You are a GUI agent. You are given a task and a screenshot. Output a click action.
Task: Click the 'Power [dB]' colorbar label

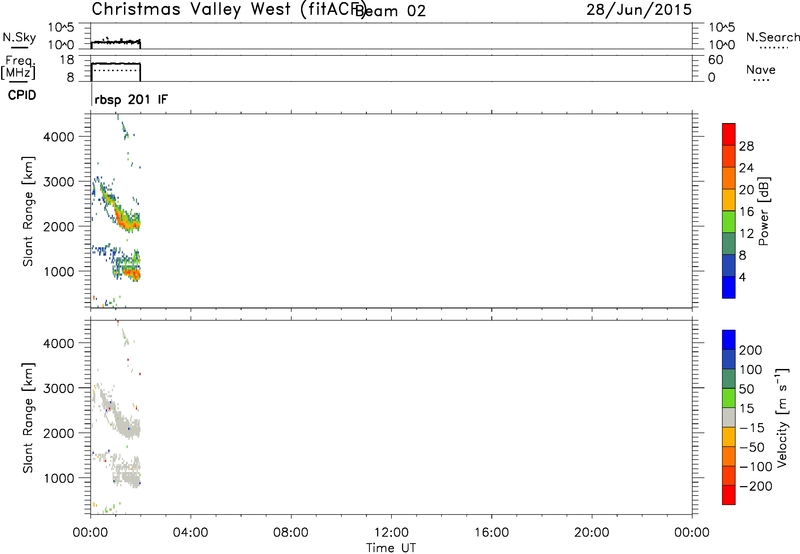pyautogui.click(x=763, y=211)
